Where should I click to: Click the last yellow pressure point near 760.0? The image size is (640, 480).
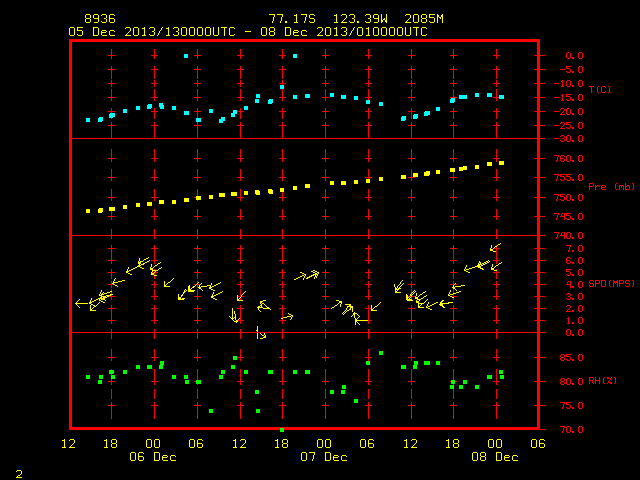click(x=502, y=163)
